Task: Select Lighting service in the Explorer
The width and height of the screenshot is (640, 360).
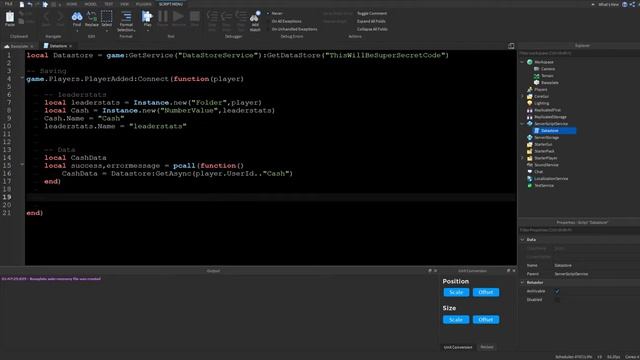Action: click(x=538, y=103)
